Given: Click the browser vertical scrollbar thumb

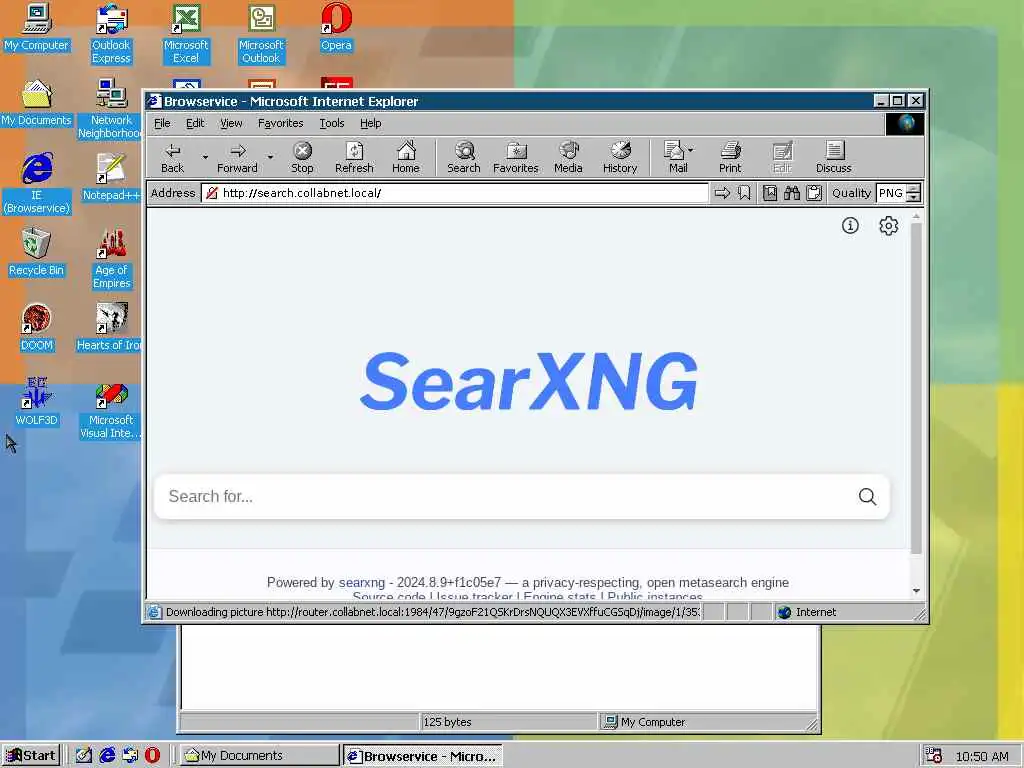Looking at the screenshot, I should pos(916,389).
